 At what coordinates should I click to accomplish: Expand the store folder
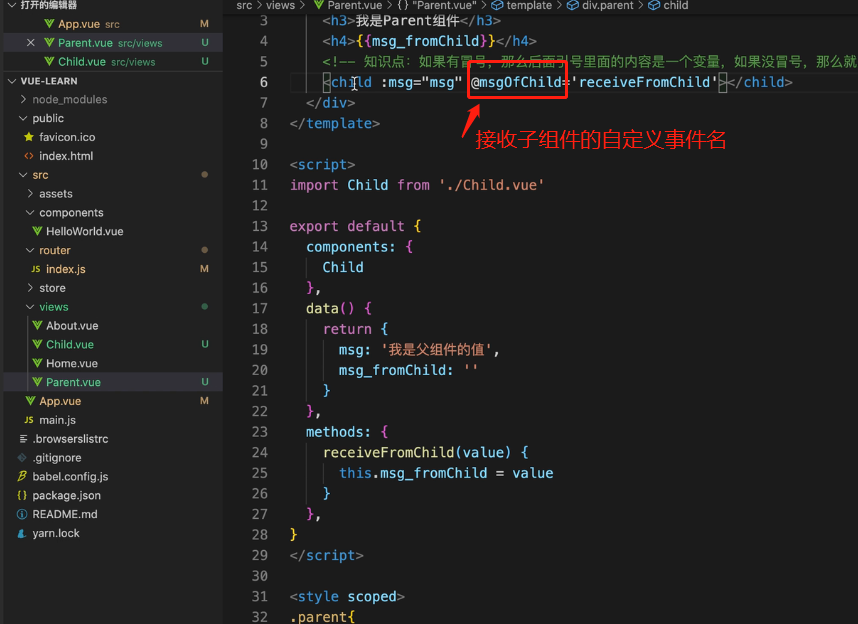30,288
